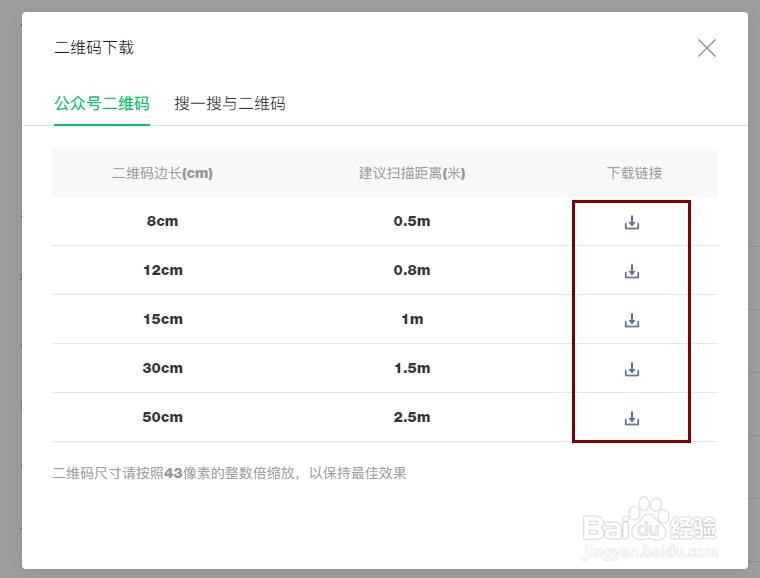Viewport: 760px width, 578px height.
Task: Select the 50cm size cell
Action: tap(163, 417)
